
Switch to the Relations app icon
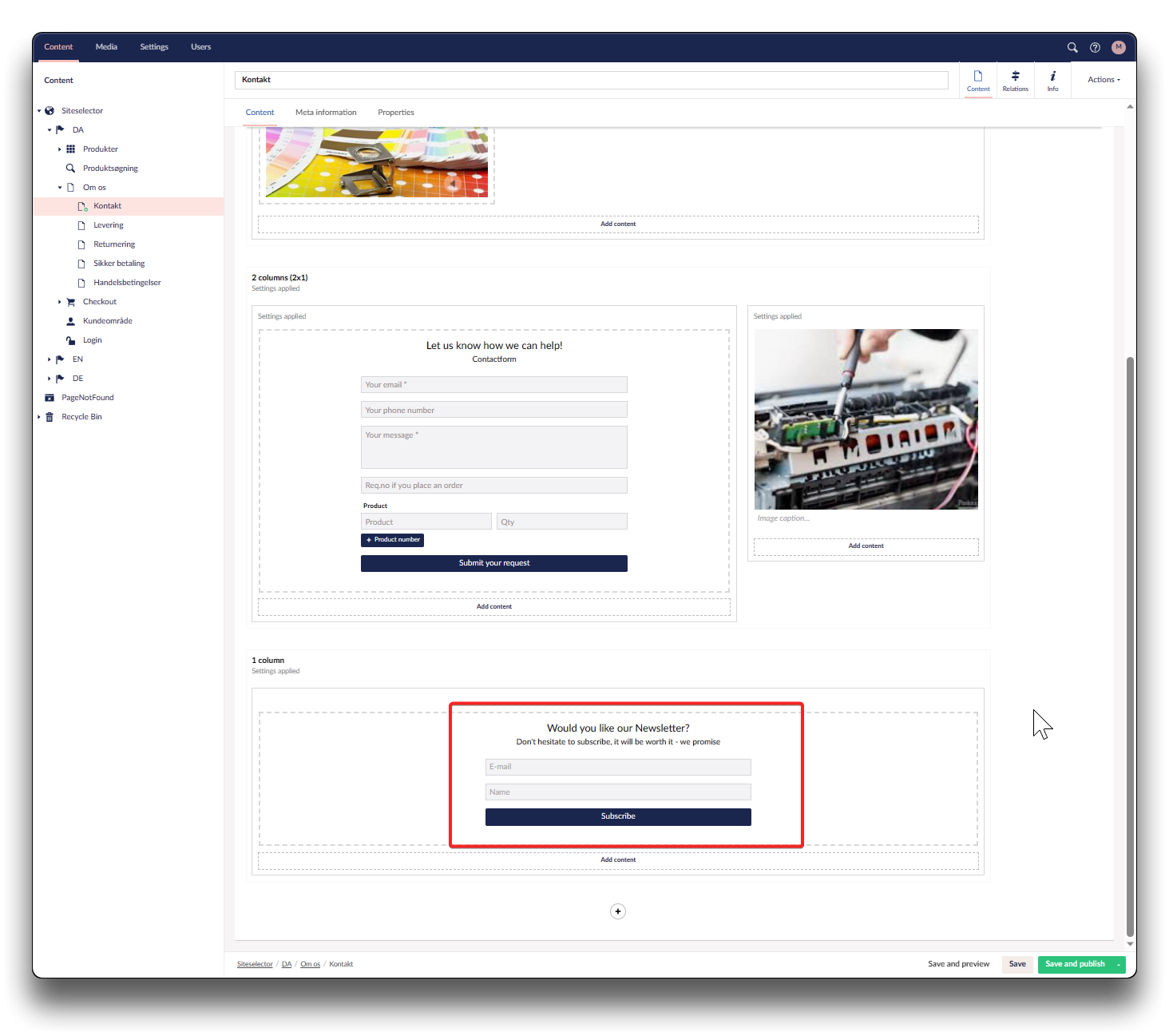(x=1015, y=81)
